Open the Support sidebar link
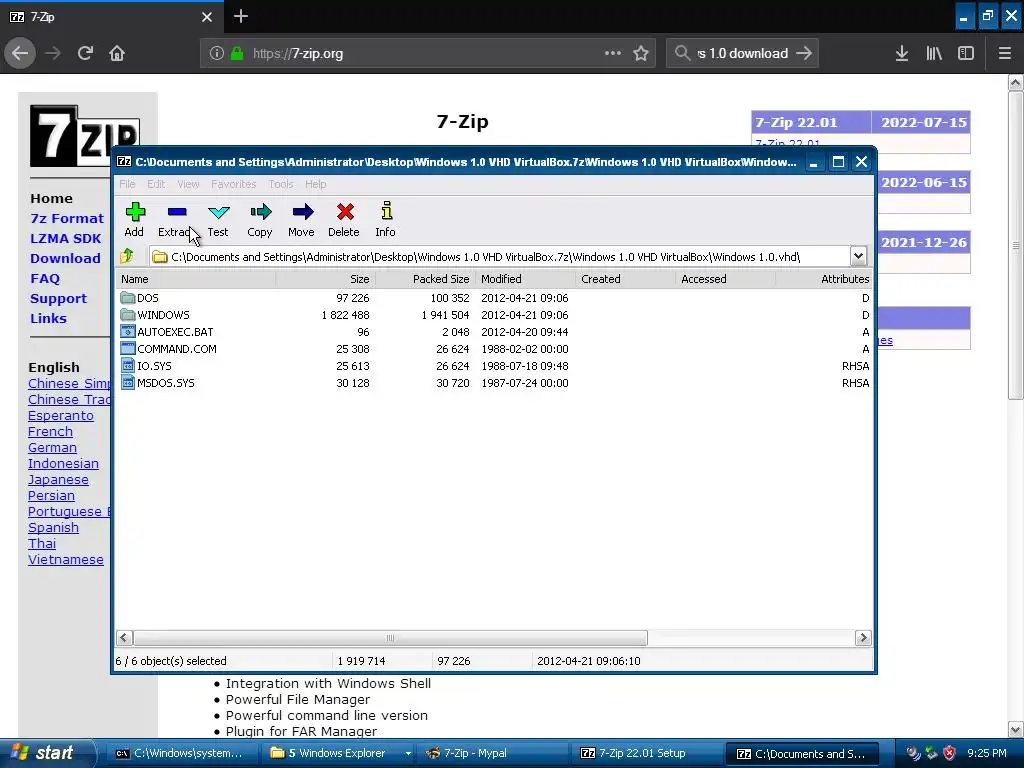The image size is (1024, 768). coord(58,298)
